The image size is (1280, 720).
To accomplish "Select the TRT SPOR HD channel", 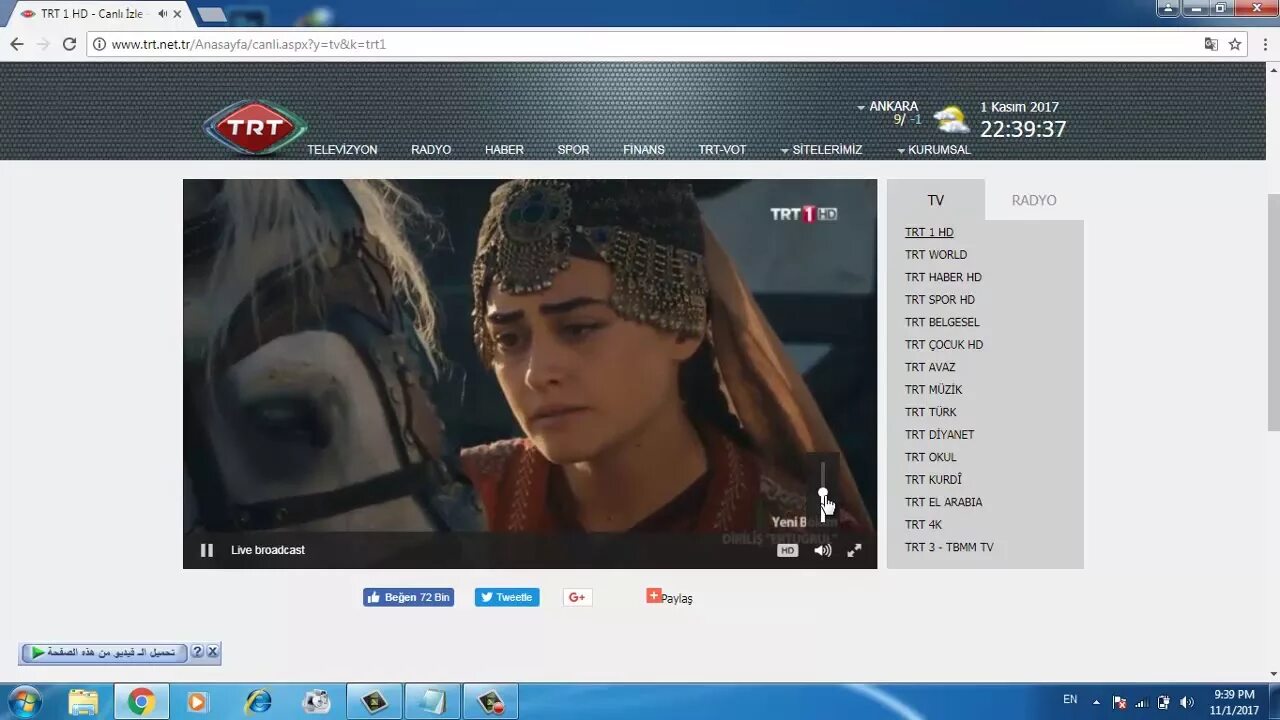I will [940, 300].
